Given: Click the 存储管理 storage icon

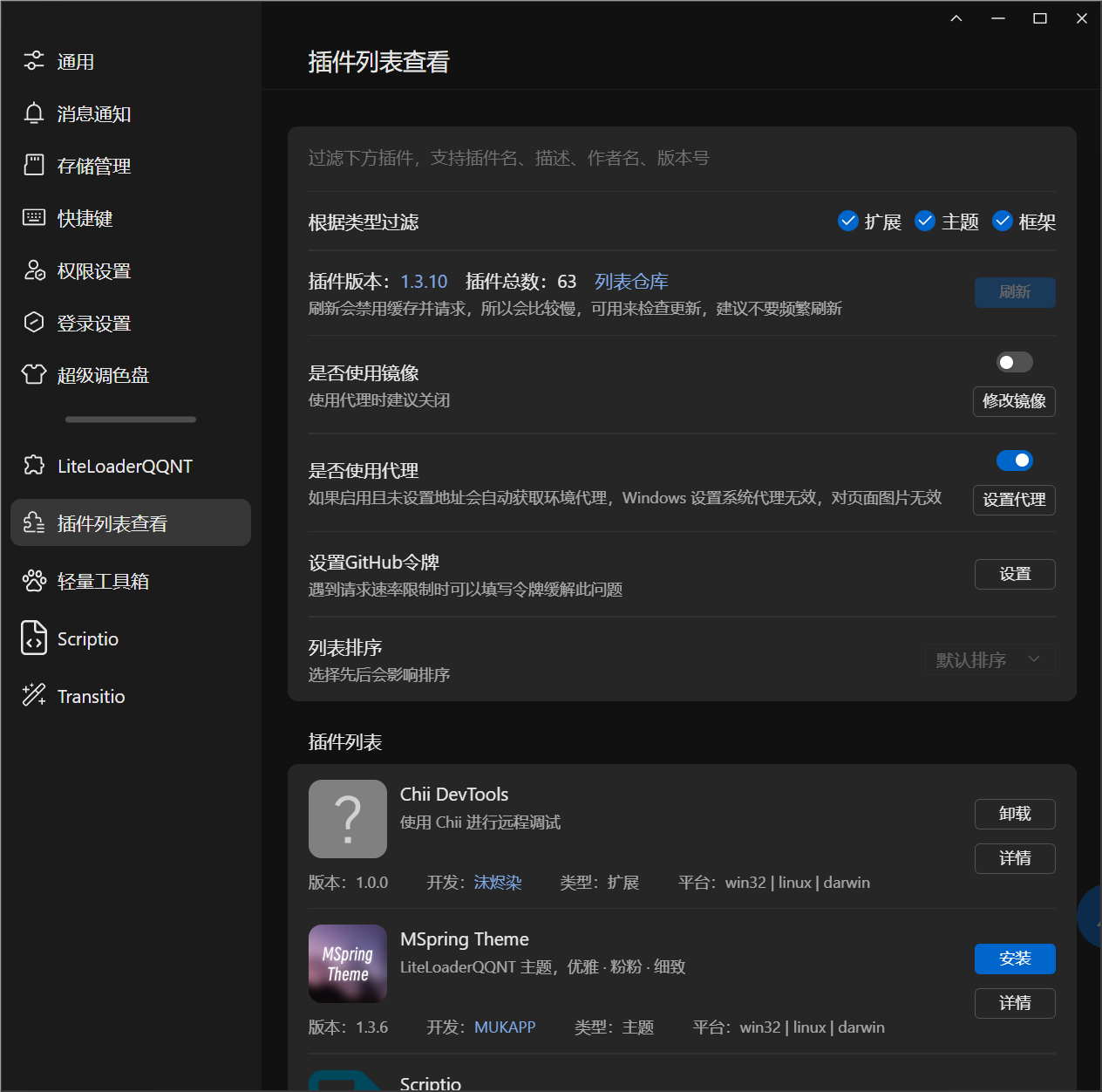Looking at the screenshot, I should (34, 166).
